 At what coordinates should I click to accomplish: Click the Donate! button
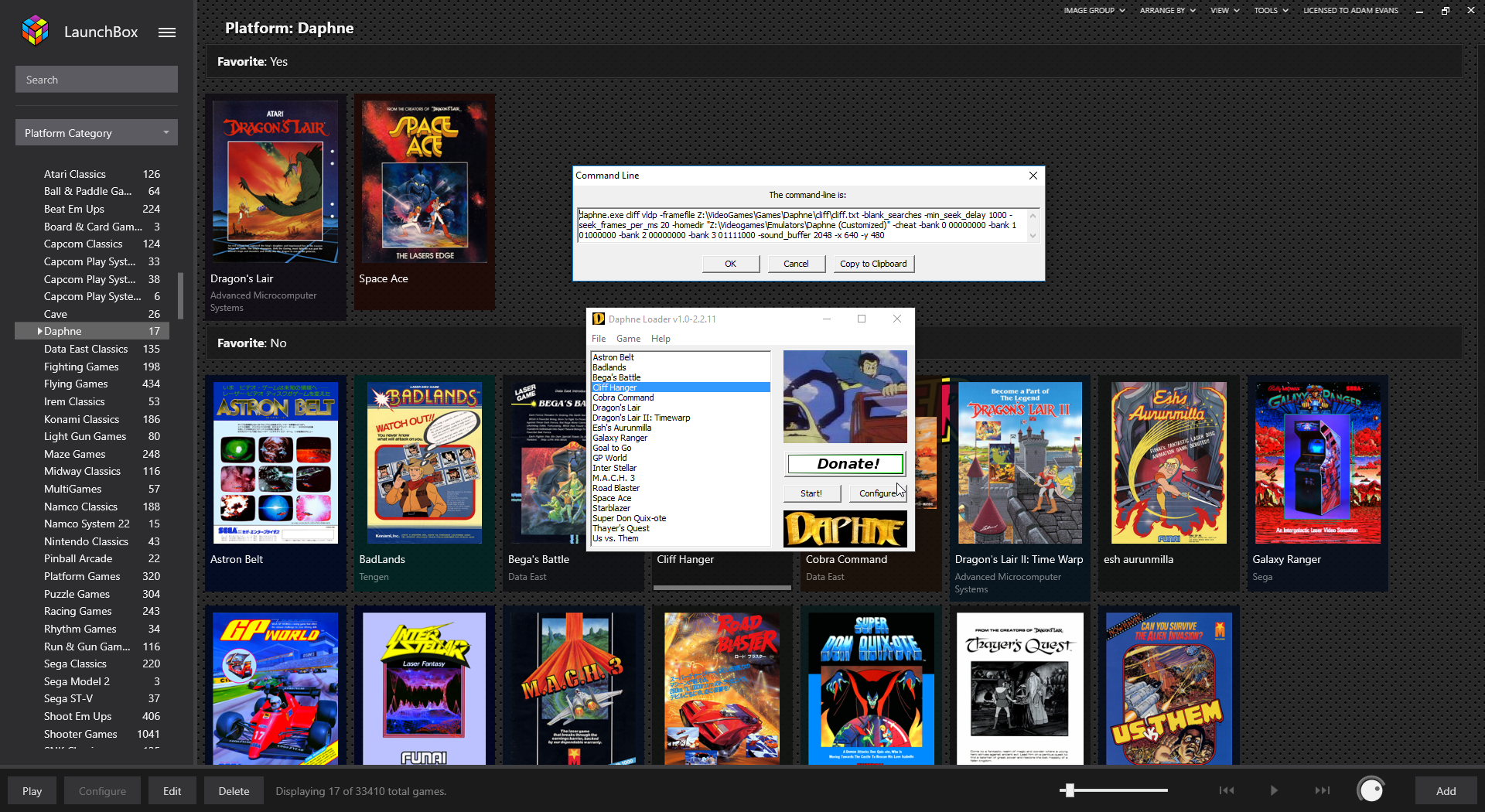point(845,464)
